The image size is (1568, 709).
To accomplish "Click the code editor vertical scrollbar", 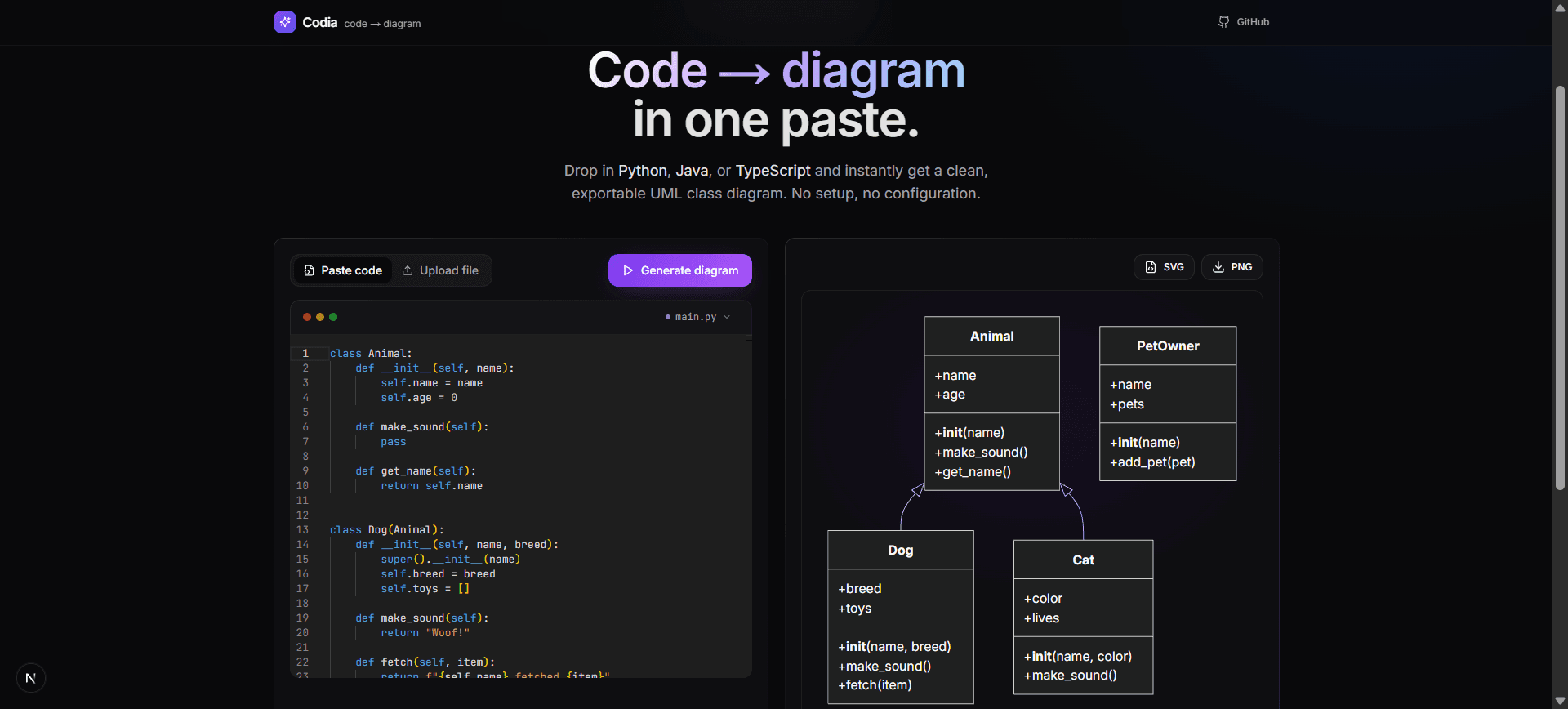I will click(749, 506).
